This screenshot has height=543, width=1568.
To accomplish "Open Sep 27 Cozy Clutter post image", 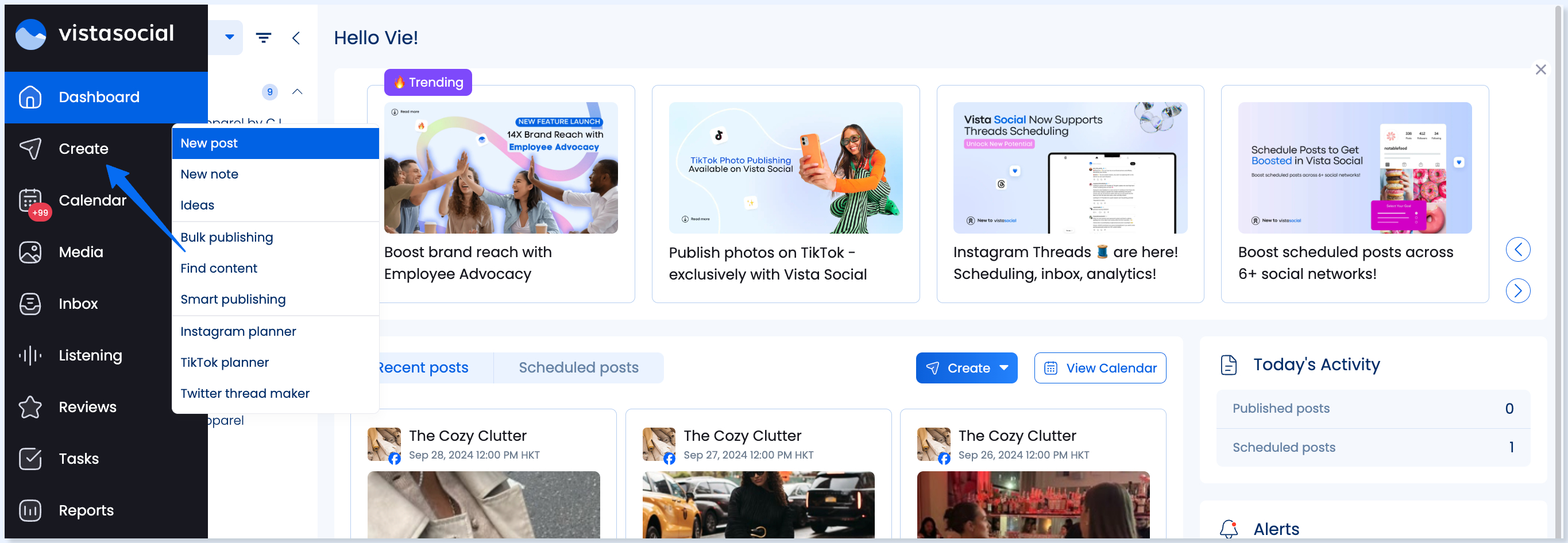I will tap(758, 505).
